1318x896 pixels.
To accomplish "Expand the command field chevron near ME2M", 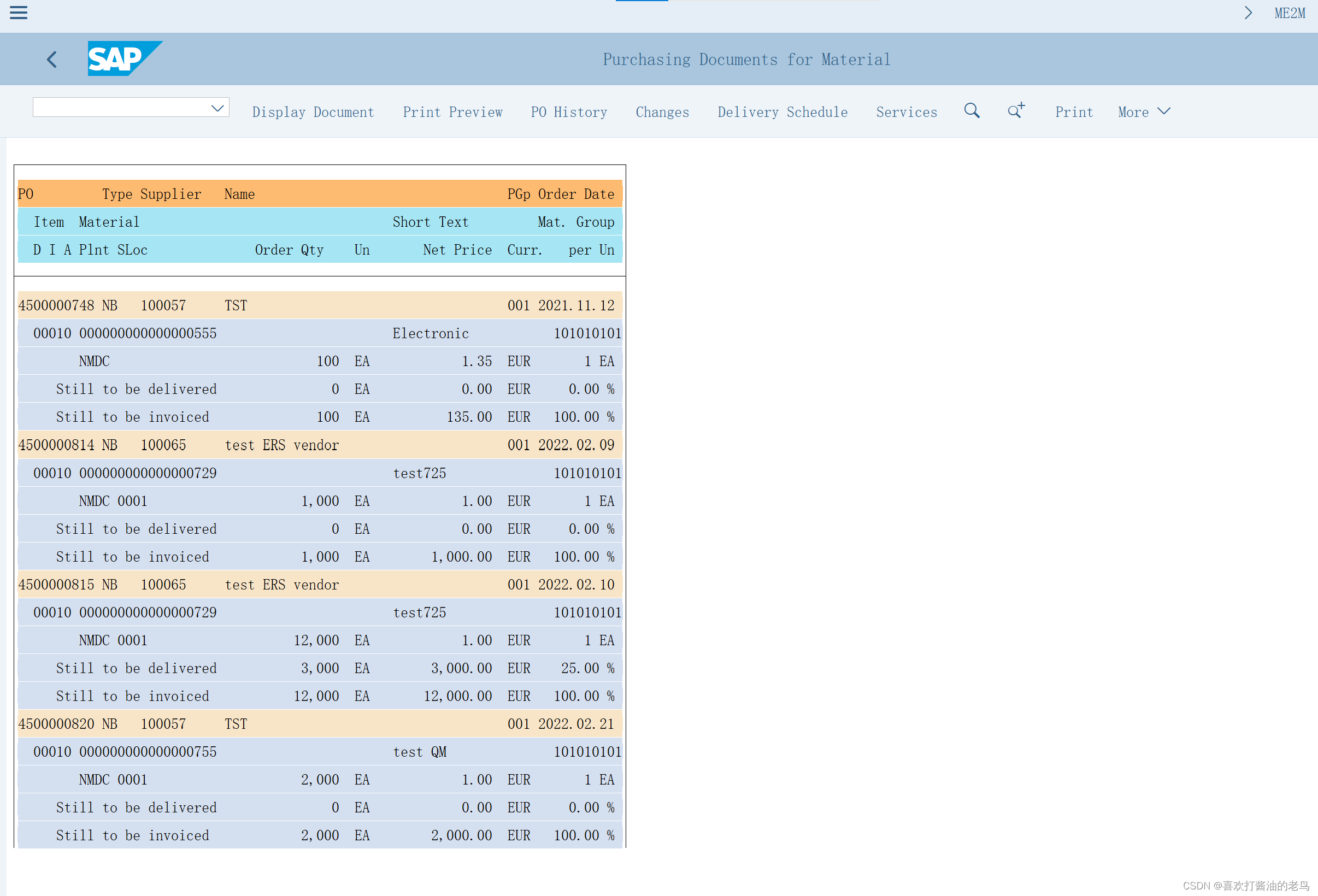I will pos(1248,13).
